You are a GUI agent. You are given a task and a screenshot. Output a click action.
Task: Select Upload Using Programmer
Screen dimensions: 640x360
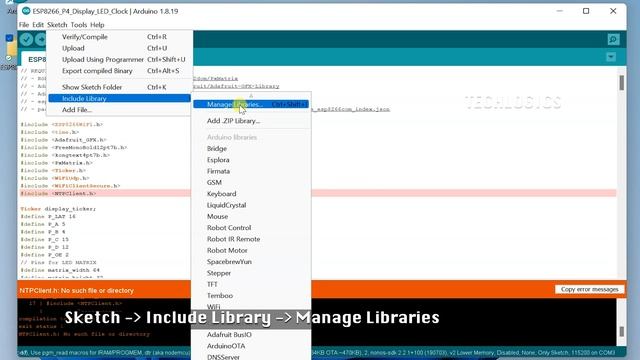click(x=119, y=60)
